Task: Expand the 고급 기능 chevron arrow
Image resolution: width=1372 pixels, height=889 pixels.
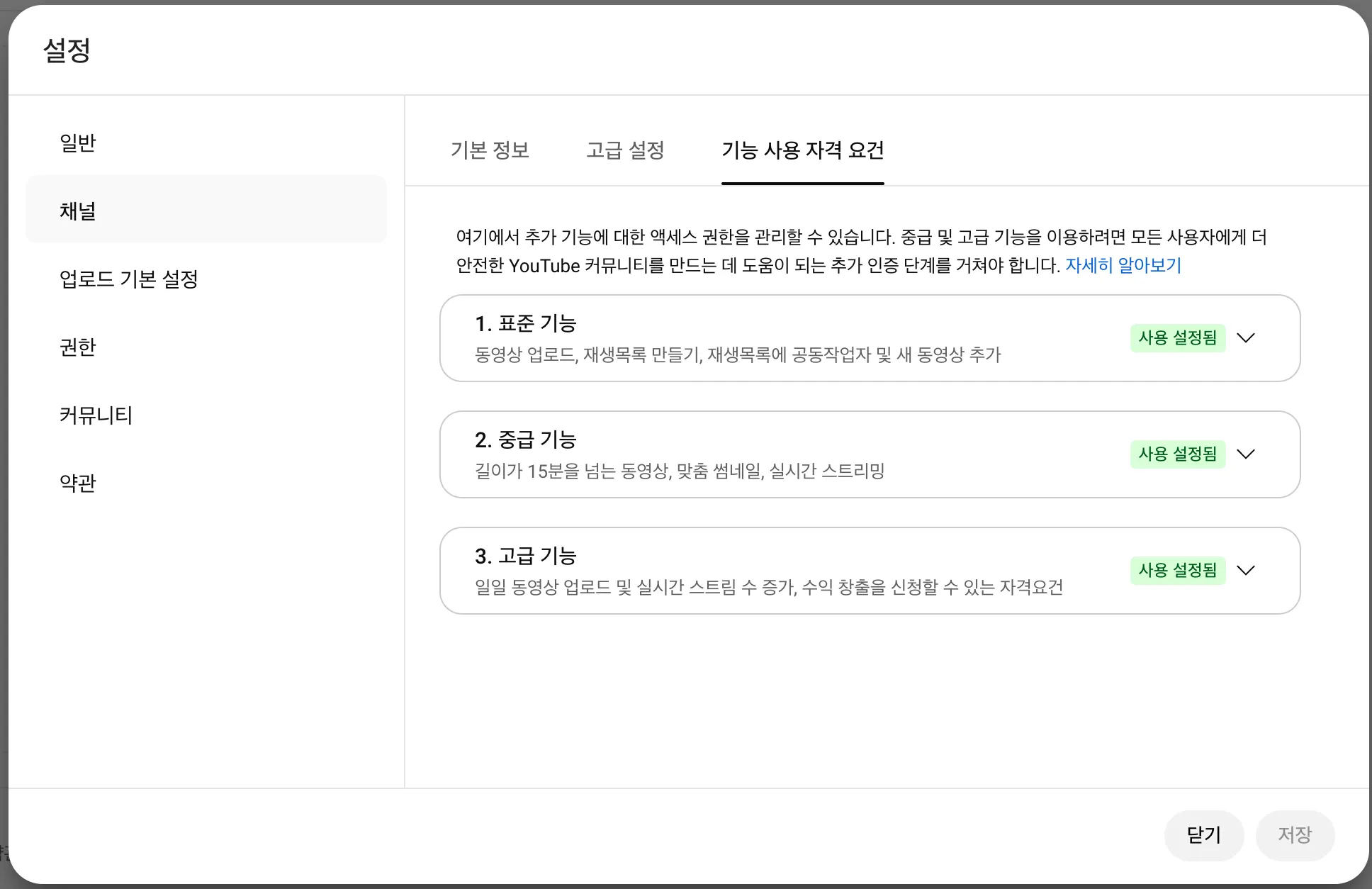Action: [1245, 570]
